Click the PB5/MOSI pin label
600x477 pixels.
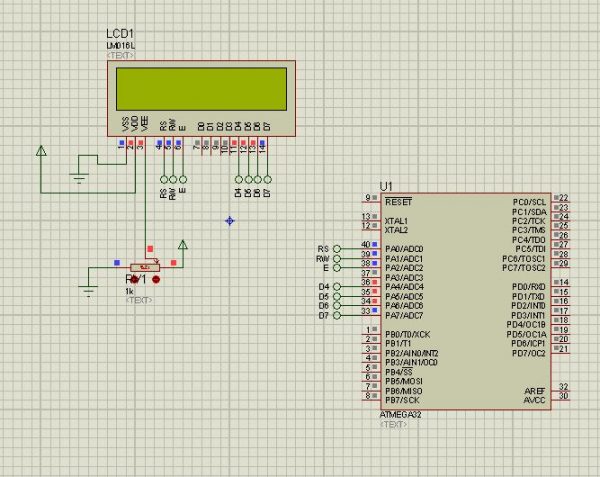pyautogui.click(x=404, y=381)
